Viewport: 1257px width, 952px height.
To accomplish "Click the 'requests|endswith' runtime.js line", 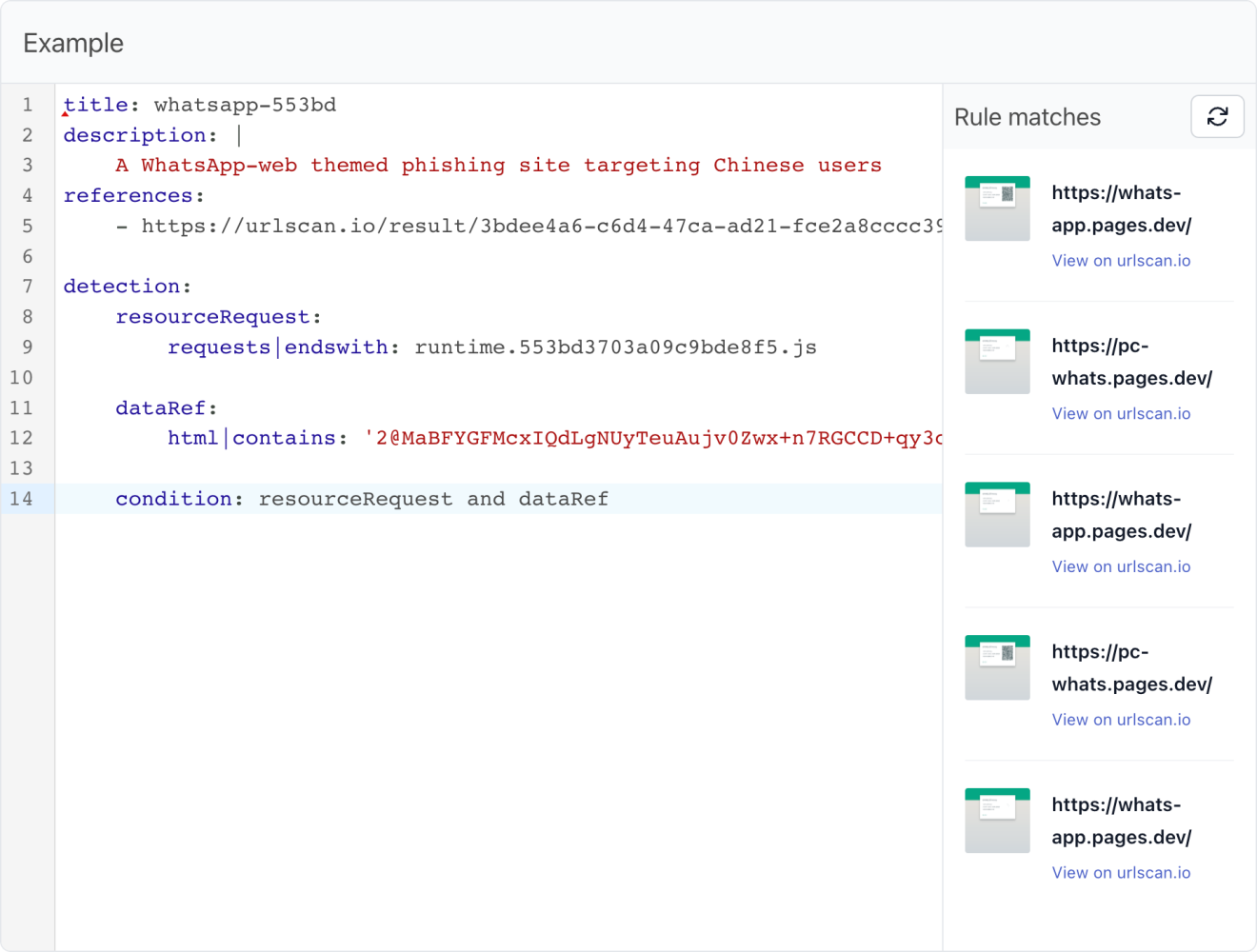I will pyautogui.click(x=492, y=347).
